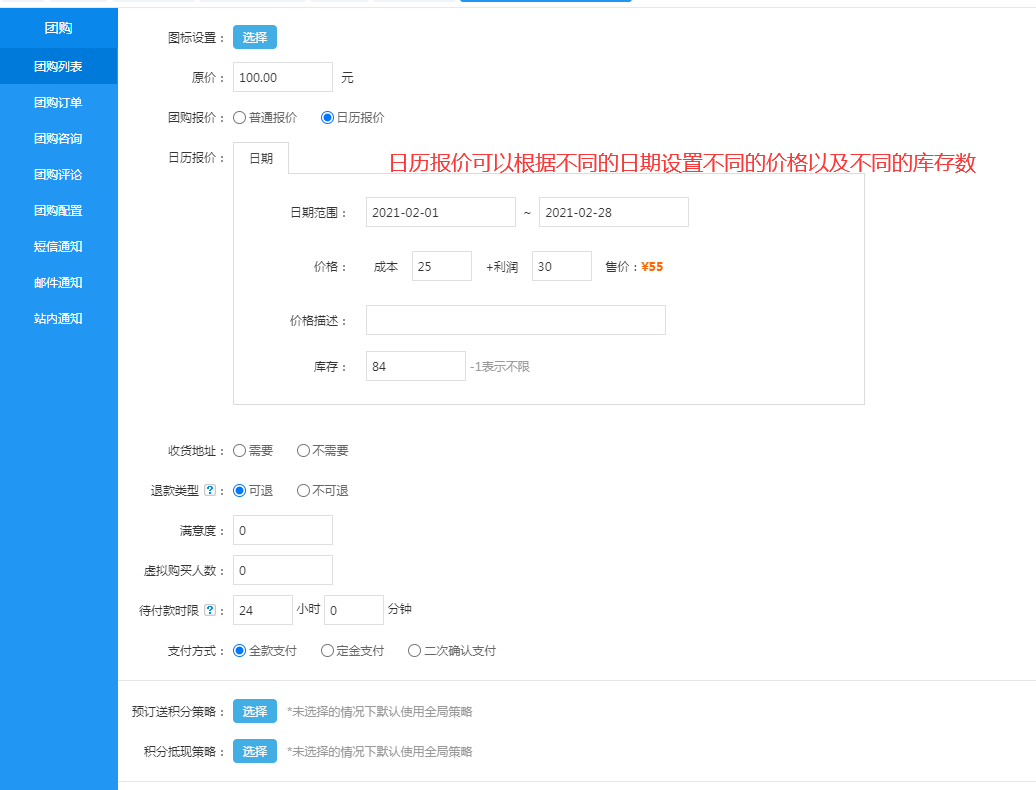The height and width of the screenshot is (790, 1036).
Task: Go to 团购配置 in the sidebar
Action: 58,210
